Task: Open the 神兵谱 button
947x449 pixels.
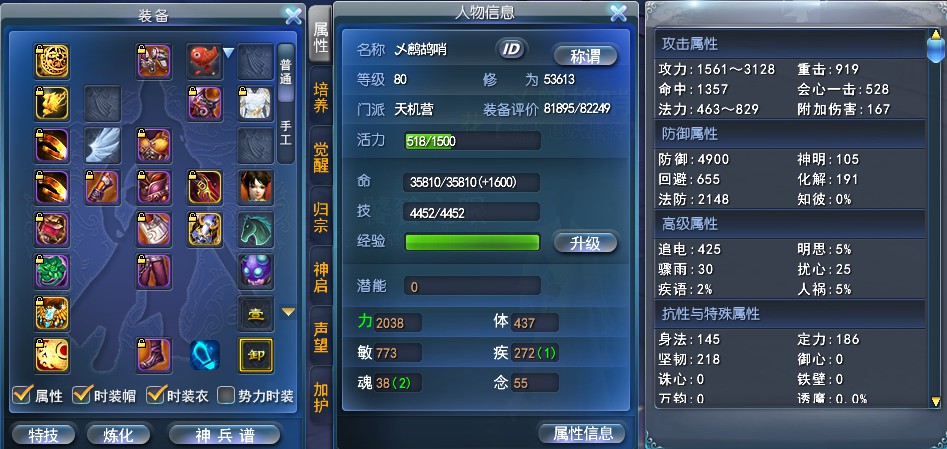Action: click(x=225, y=434)
